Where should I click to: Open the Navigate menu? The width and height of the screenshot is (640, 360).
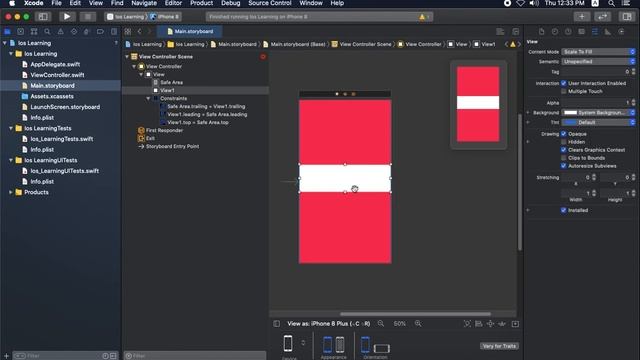click(144, 3)
